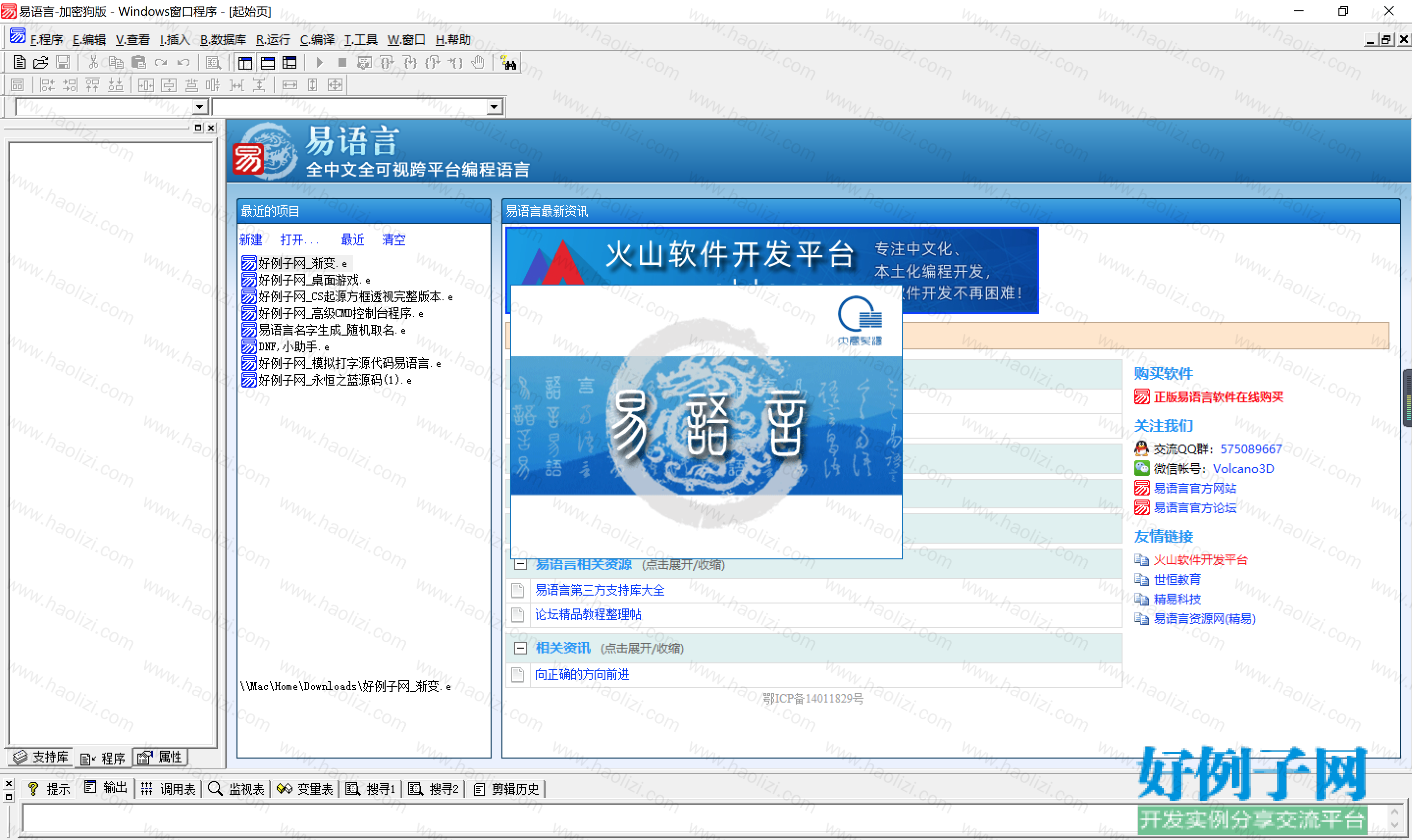The height and width of the screenshot is (840, 1412).
Task: Open the first toolbar combo box dropdown
Action: pos(199,106)
